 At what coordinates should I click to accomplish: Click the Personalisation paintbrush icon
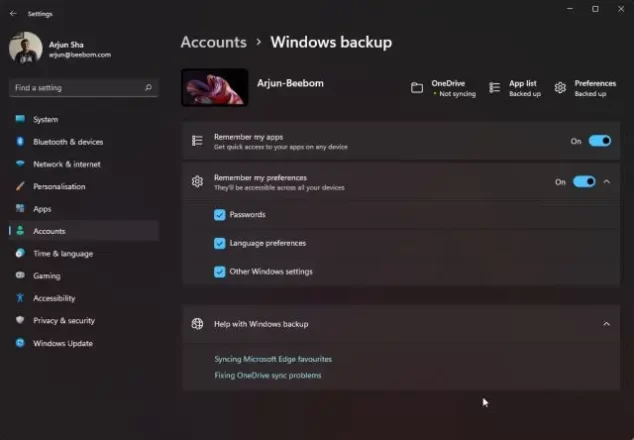coord(20,186)
